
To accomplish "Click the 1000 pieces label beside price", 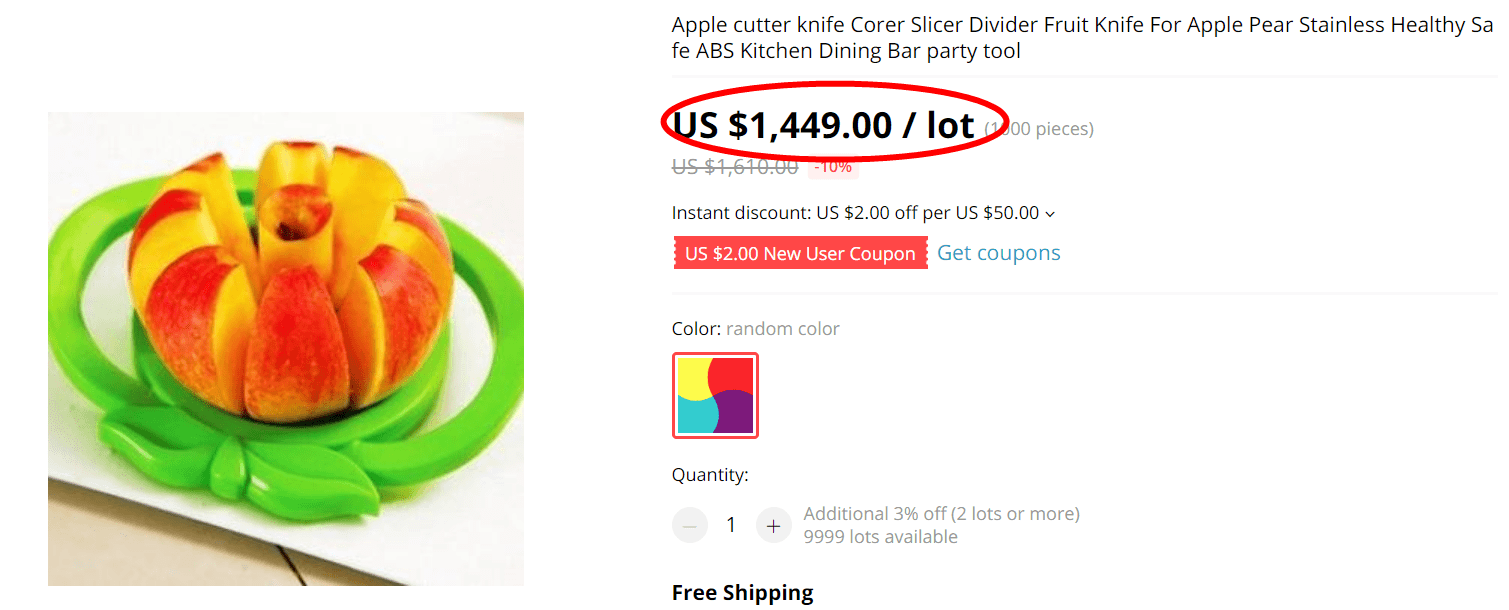I will (x=1039, y=129).
